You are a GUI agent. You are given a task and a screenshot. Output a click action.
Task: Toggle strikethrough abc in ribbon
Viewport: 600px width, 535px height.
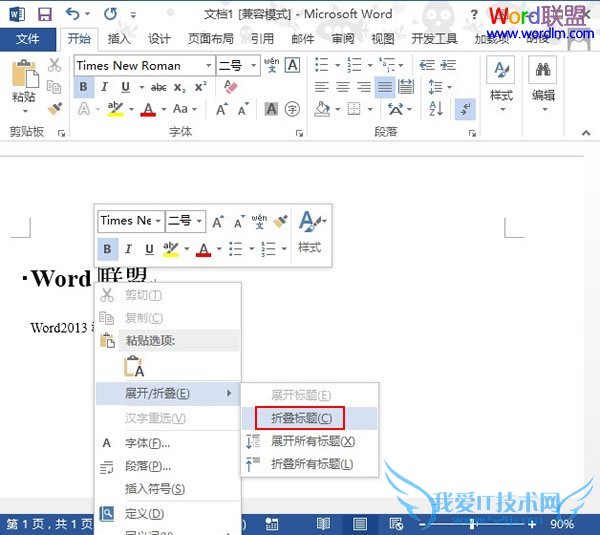pyautogui.click(x=158, y=87)
